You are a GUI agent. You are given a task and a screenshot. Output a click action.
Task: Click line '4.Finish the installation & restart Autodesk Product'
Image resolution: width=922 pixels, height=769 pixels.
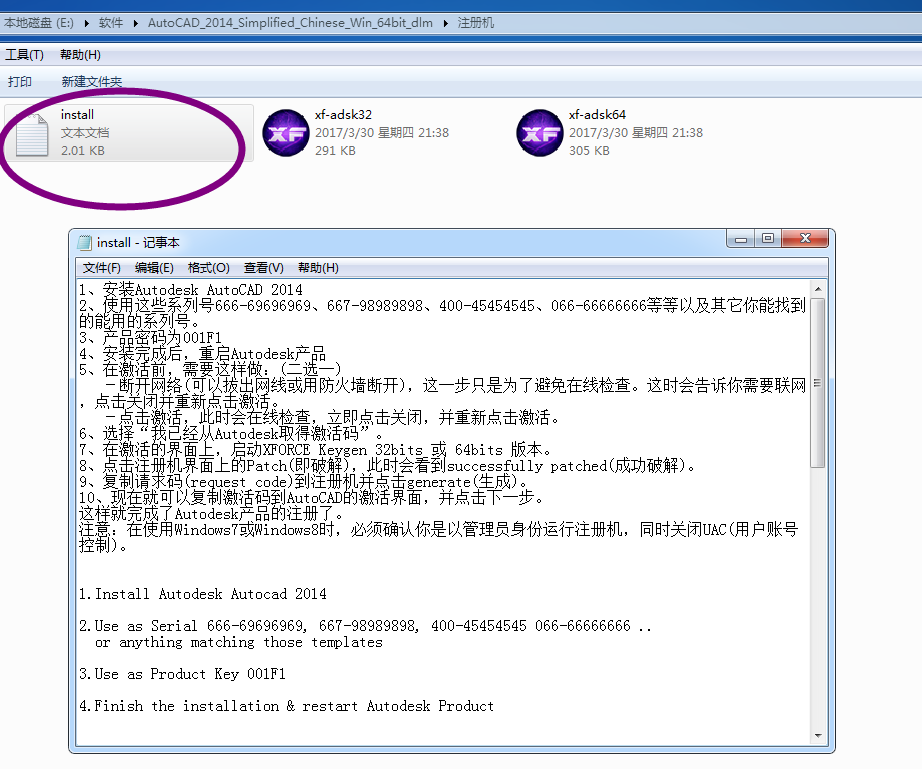[286, 706]
